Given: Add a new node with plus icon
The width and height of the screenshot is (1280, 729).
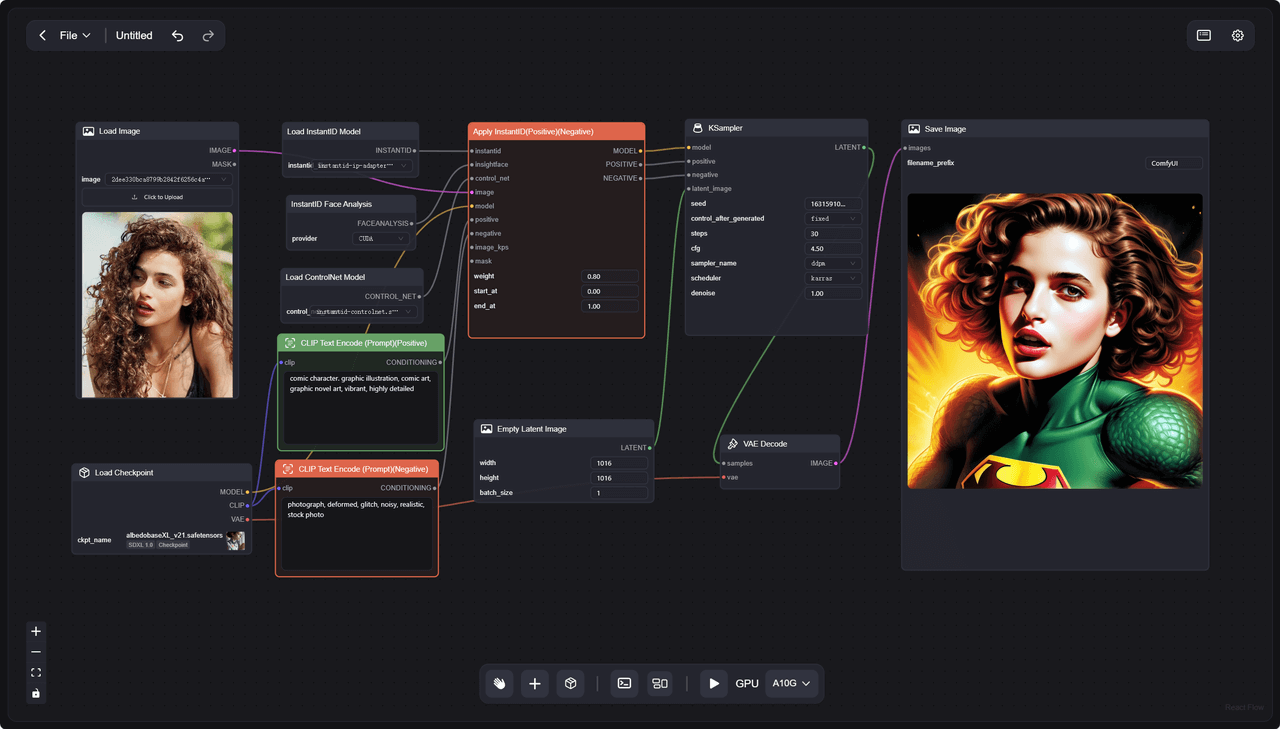Looking at the screenshot, I should [535, 683].
